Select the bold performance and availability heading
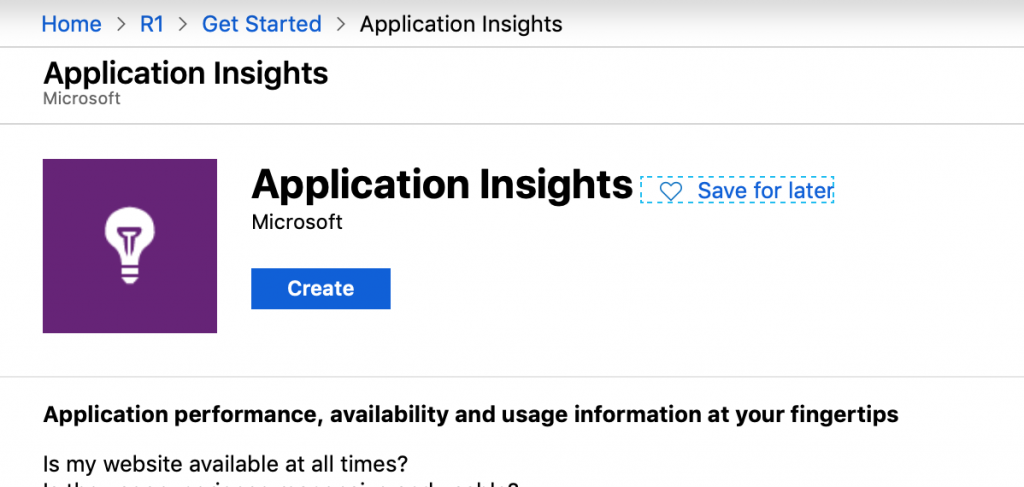The height and width of the screenshot is (487, 1024). 470,414
